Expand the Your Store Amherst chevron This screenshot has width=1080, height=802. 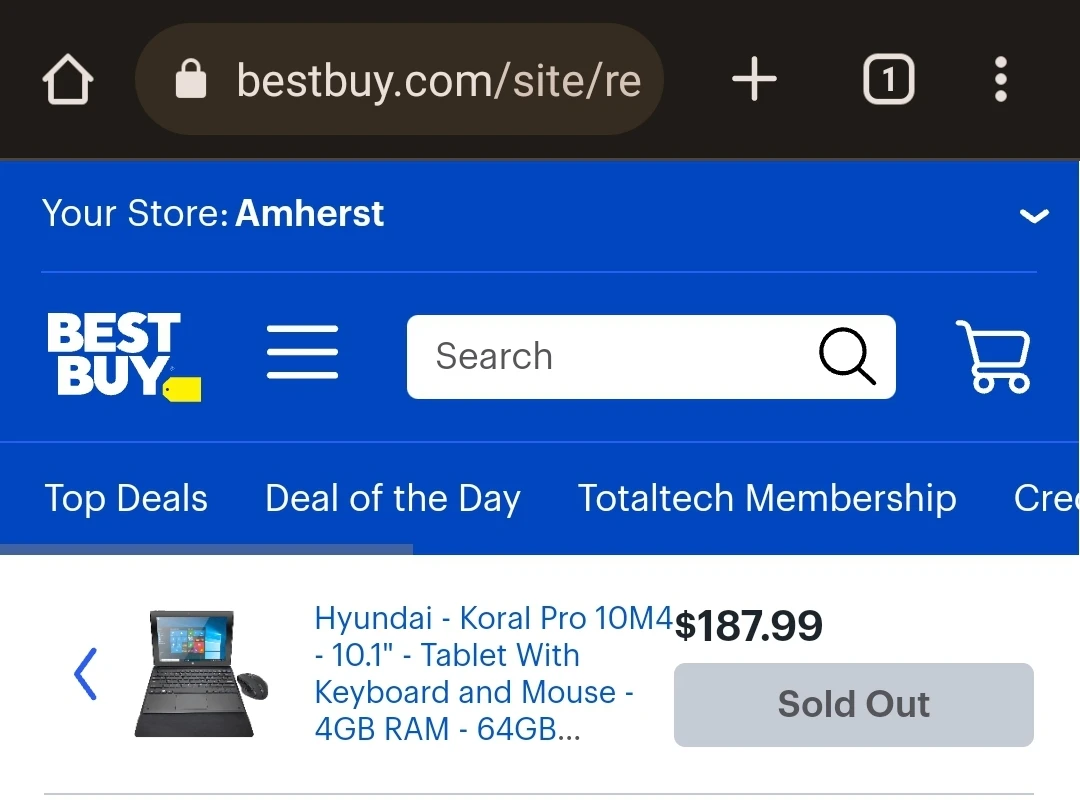(x=1034, y=216)
